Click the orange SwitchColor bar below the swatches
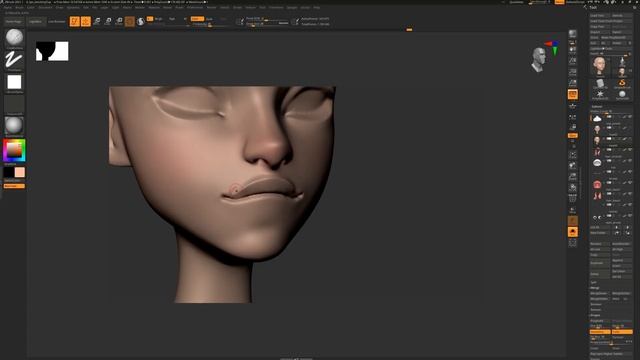The height and width of the screenshot is (360, 640). pyautogui.click(x=14, y=186)
